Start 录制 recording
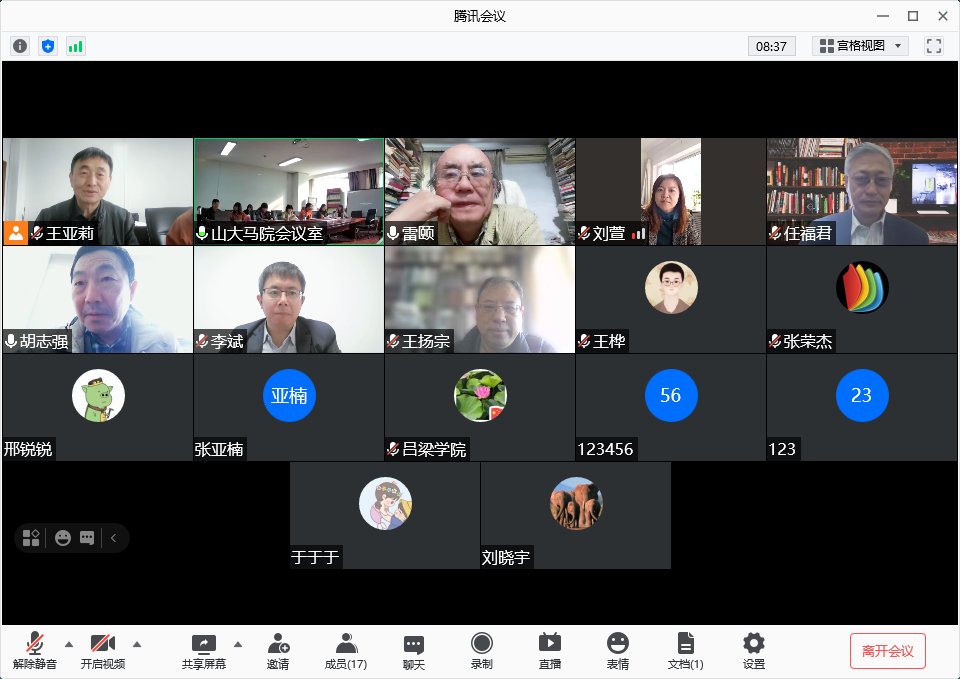Screen dimensions: 960x679 (x=482, y=650)
